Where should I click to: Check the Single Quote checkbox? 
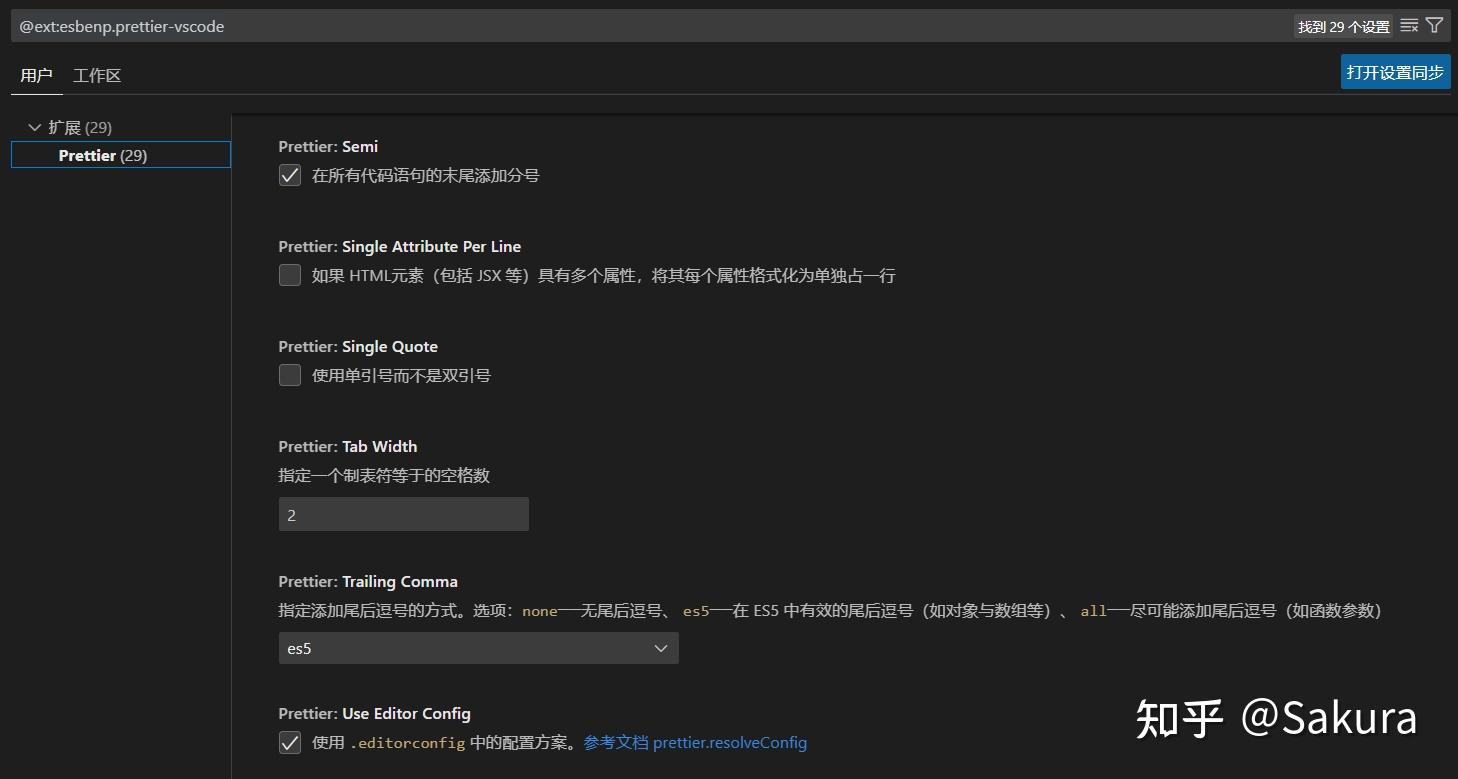[x=289, y=375]
